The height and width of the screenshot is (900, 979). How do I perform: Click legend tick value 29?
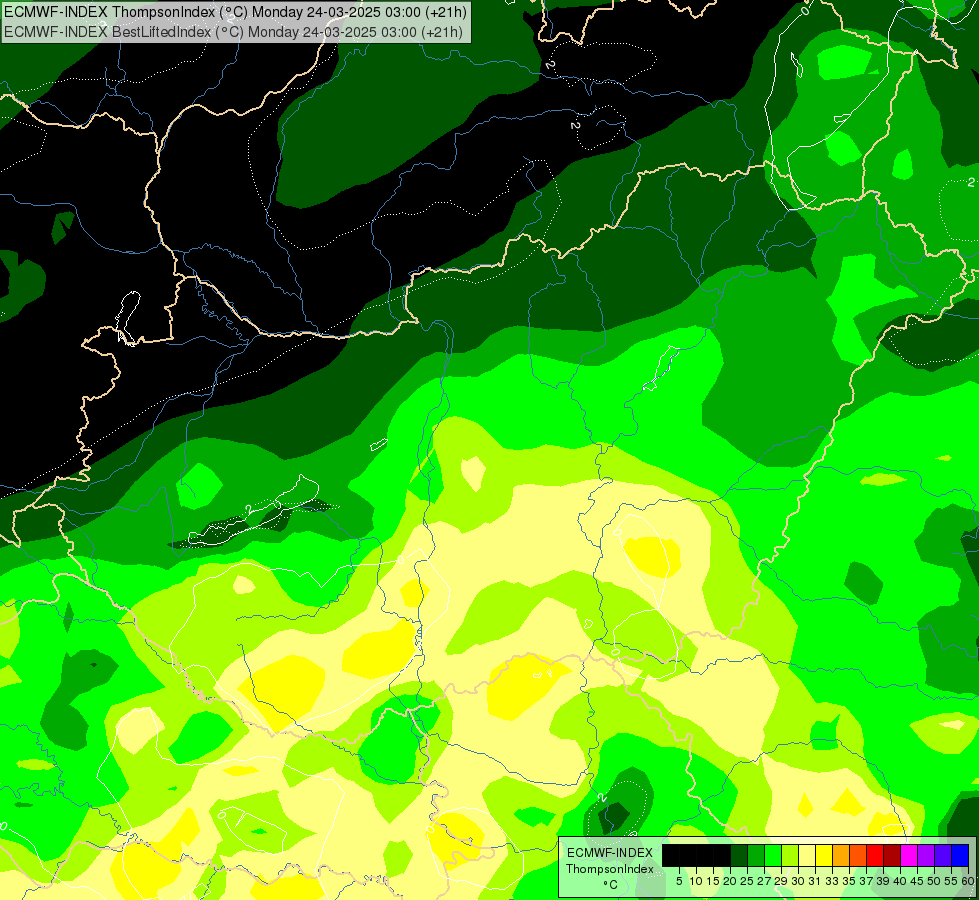coord(781,881)
